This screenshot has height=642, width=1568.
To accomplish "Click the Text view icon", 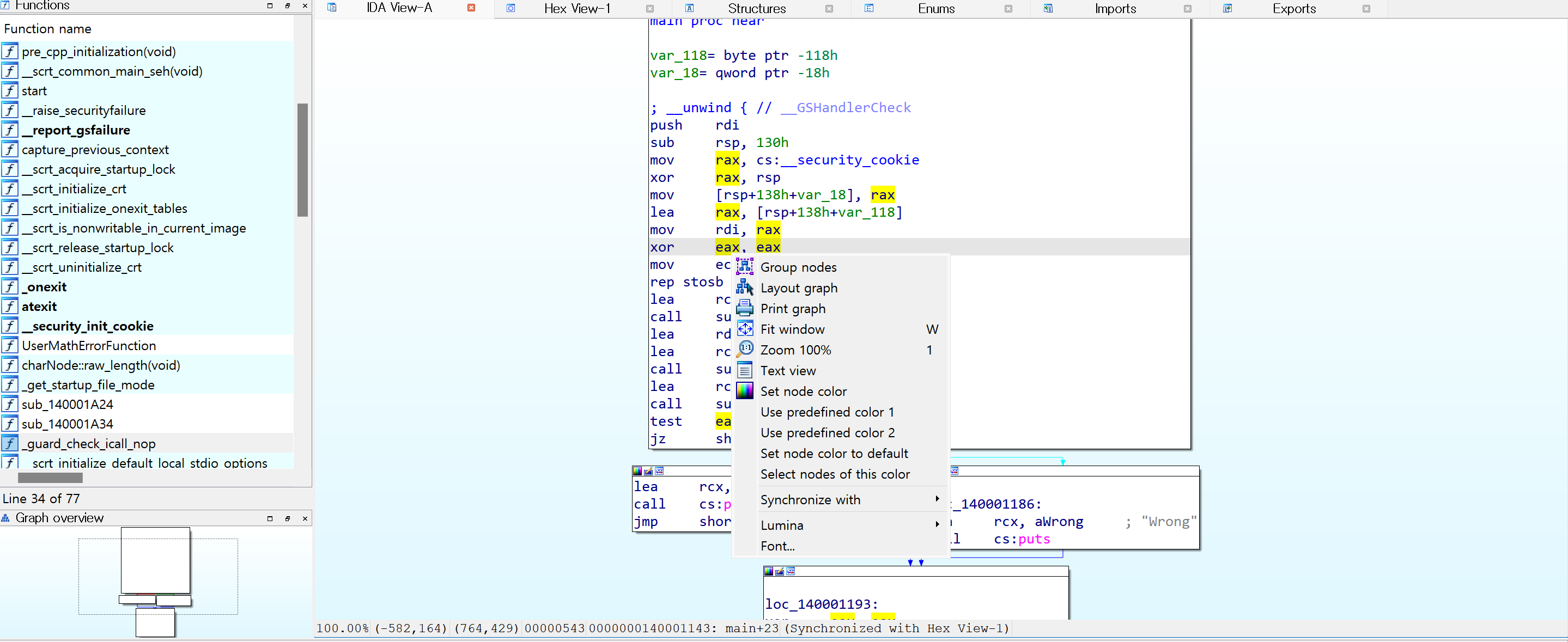I will 744,370.
